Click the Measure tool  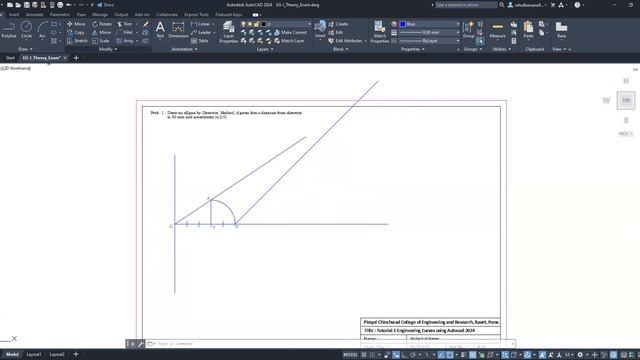point(498,30)
